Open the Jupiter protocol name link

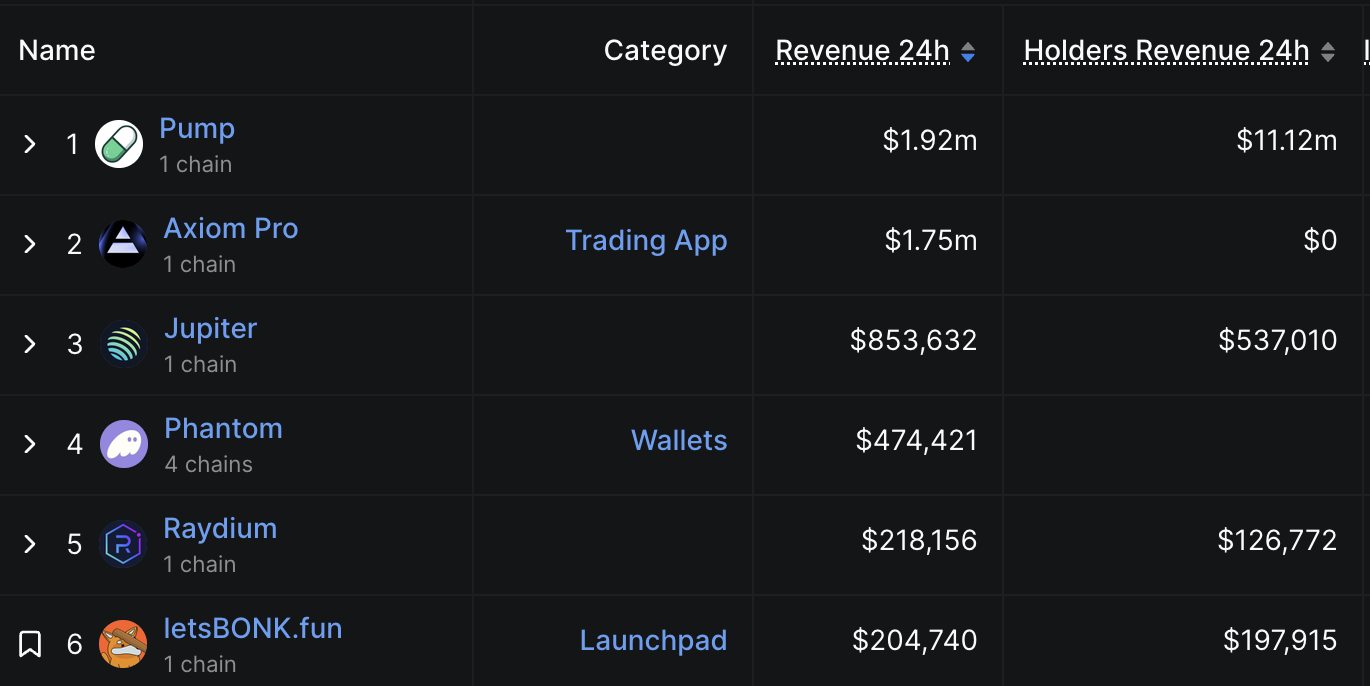210,329
